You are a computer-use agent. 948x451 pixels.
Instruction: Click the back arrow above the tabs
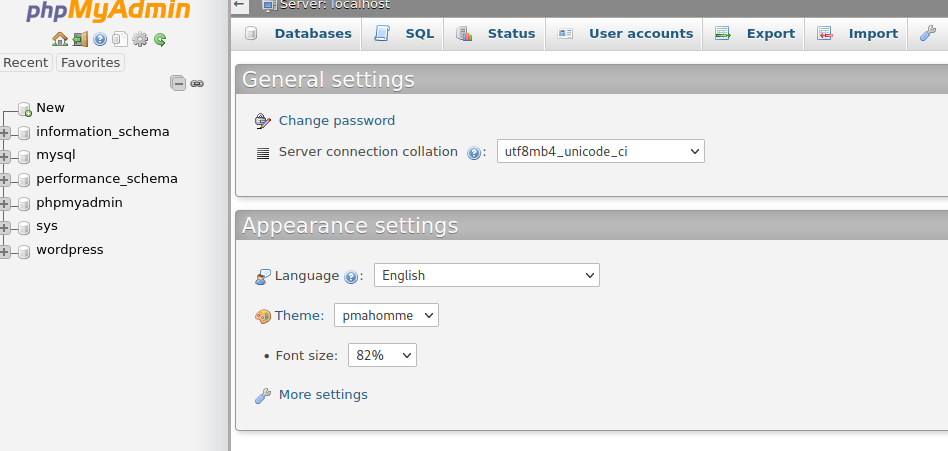(239, 4)
